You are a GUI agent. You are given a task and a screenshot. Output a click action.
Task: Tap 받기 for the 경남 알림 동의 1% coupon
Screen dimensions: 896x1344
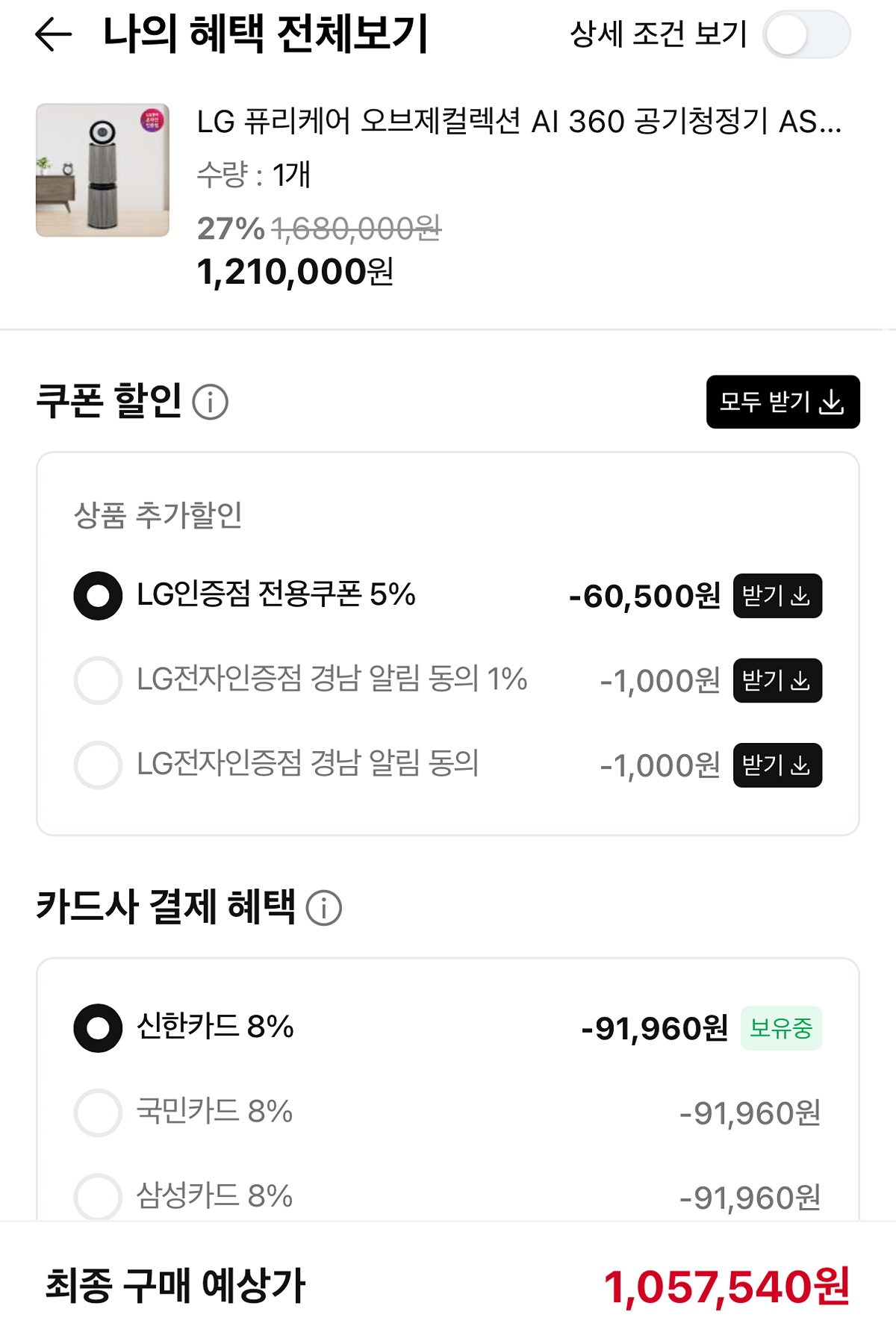(777, 680)
